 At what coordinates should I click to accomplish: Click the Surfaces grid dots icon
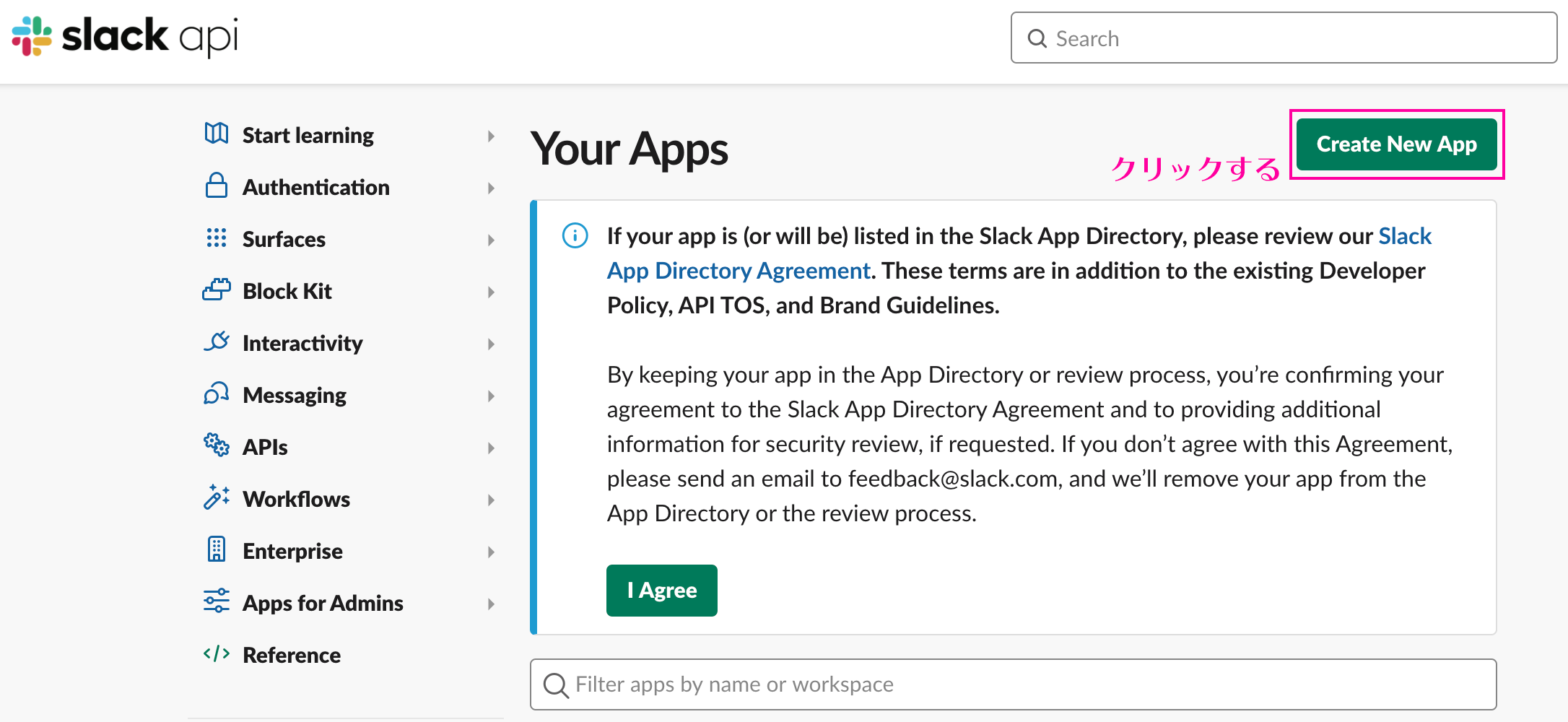click(x=216, y=238)
